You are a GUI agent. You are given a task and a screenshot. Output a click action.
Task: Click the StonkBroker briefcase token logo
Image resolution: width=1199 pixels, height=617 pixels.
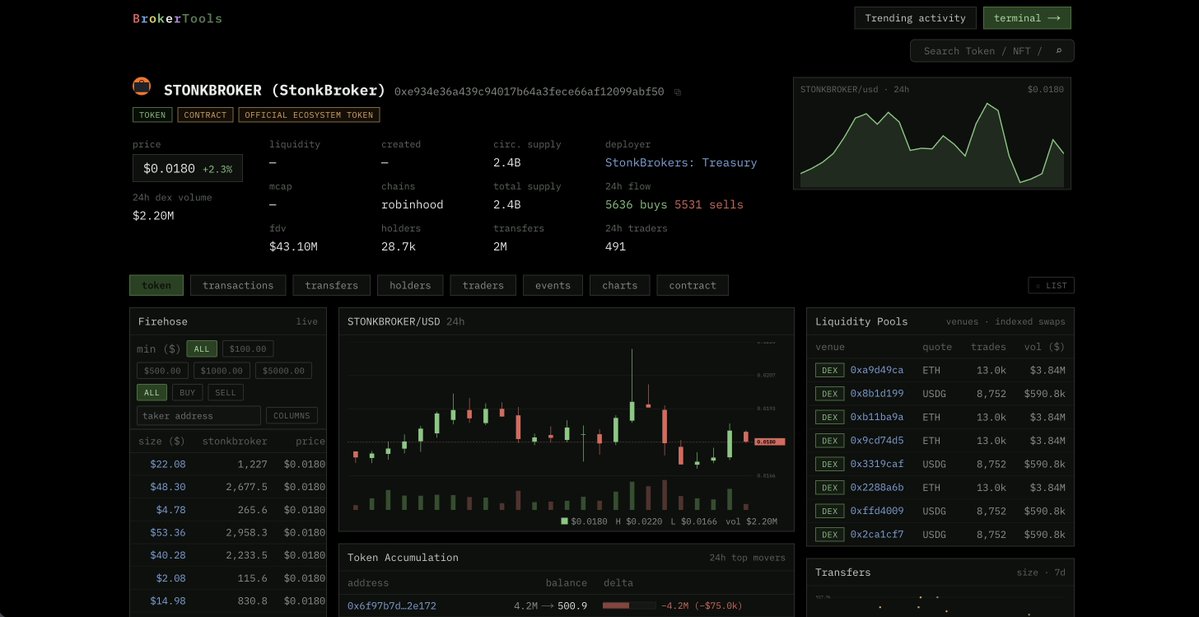(x=141, y=86)
